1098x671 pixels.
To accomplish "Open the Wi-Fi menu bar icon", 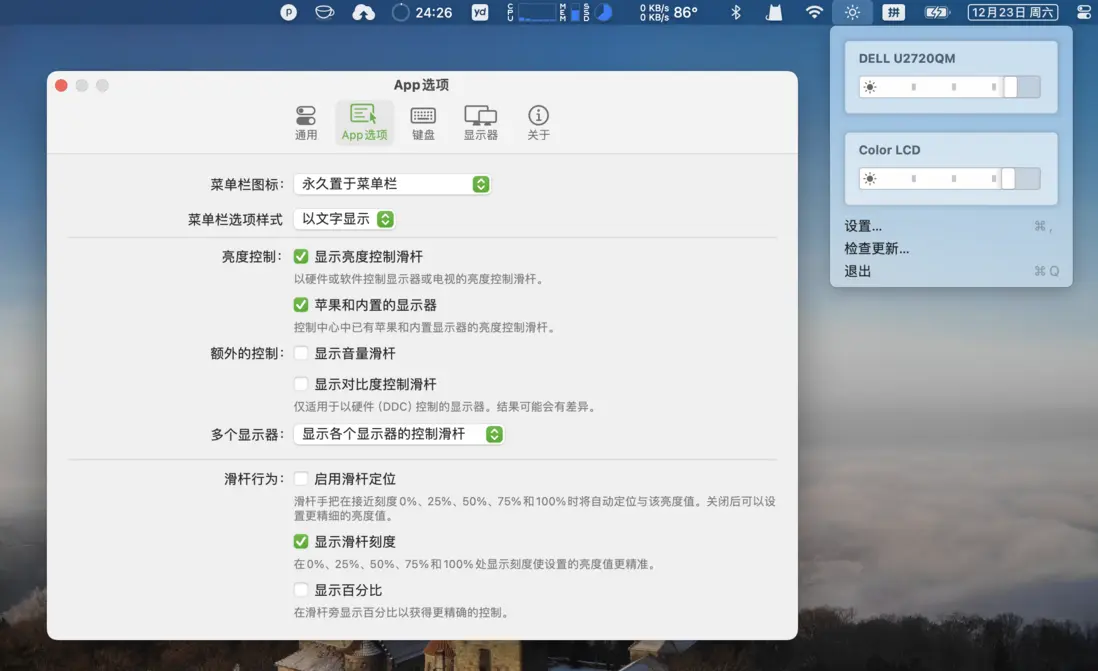I will coord(814,12).
